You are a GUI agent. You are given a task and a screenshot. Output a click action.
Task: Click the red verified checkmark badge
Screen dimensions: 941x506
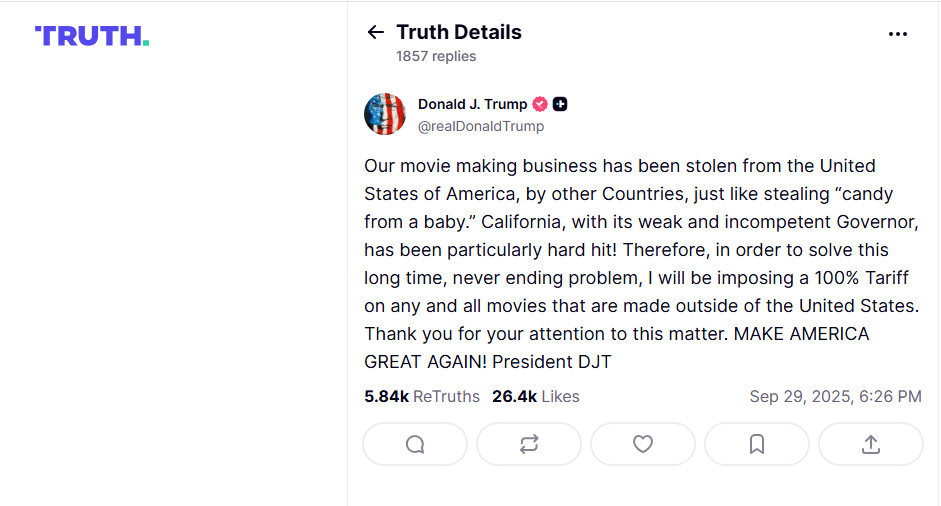(540, 104)
